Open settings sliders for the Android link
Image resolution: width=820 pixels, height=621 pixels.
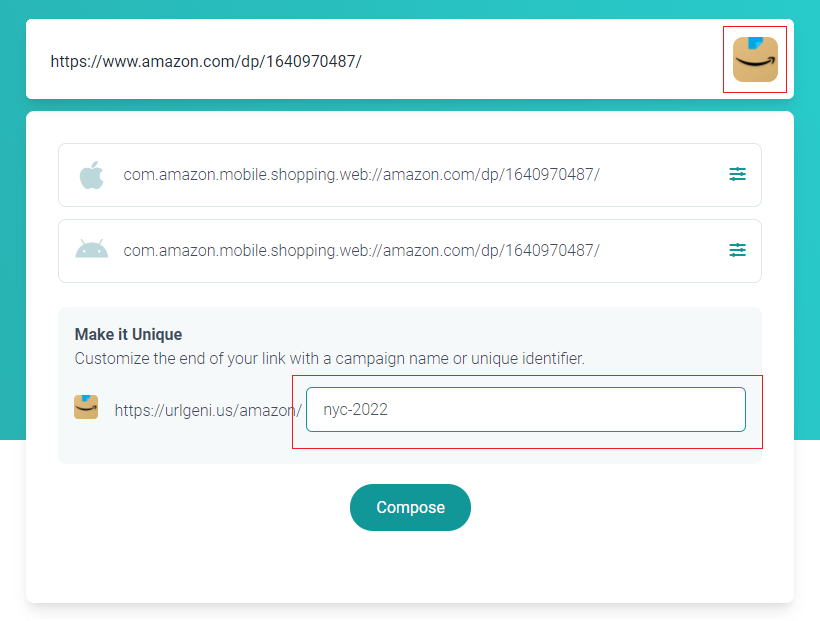[737, 250]
